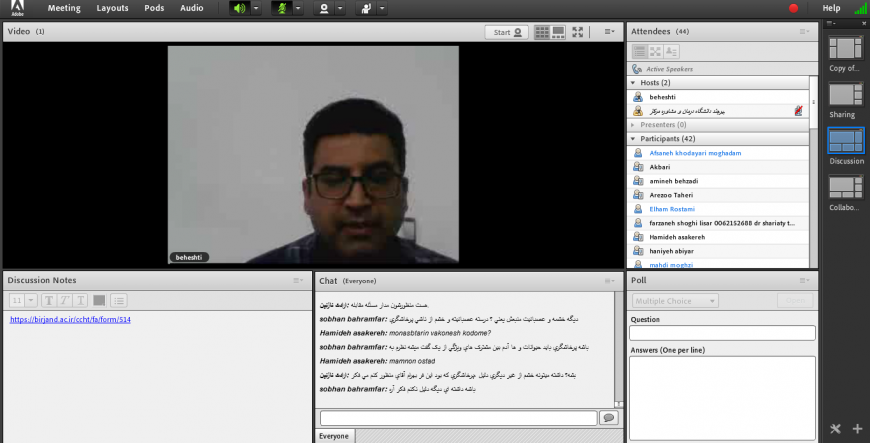The width and height of the screenshot is (870, 443).
Task: Toggle underline formatting in Discussion Notes
Action: coord(81,300)
